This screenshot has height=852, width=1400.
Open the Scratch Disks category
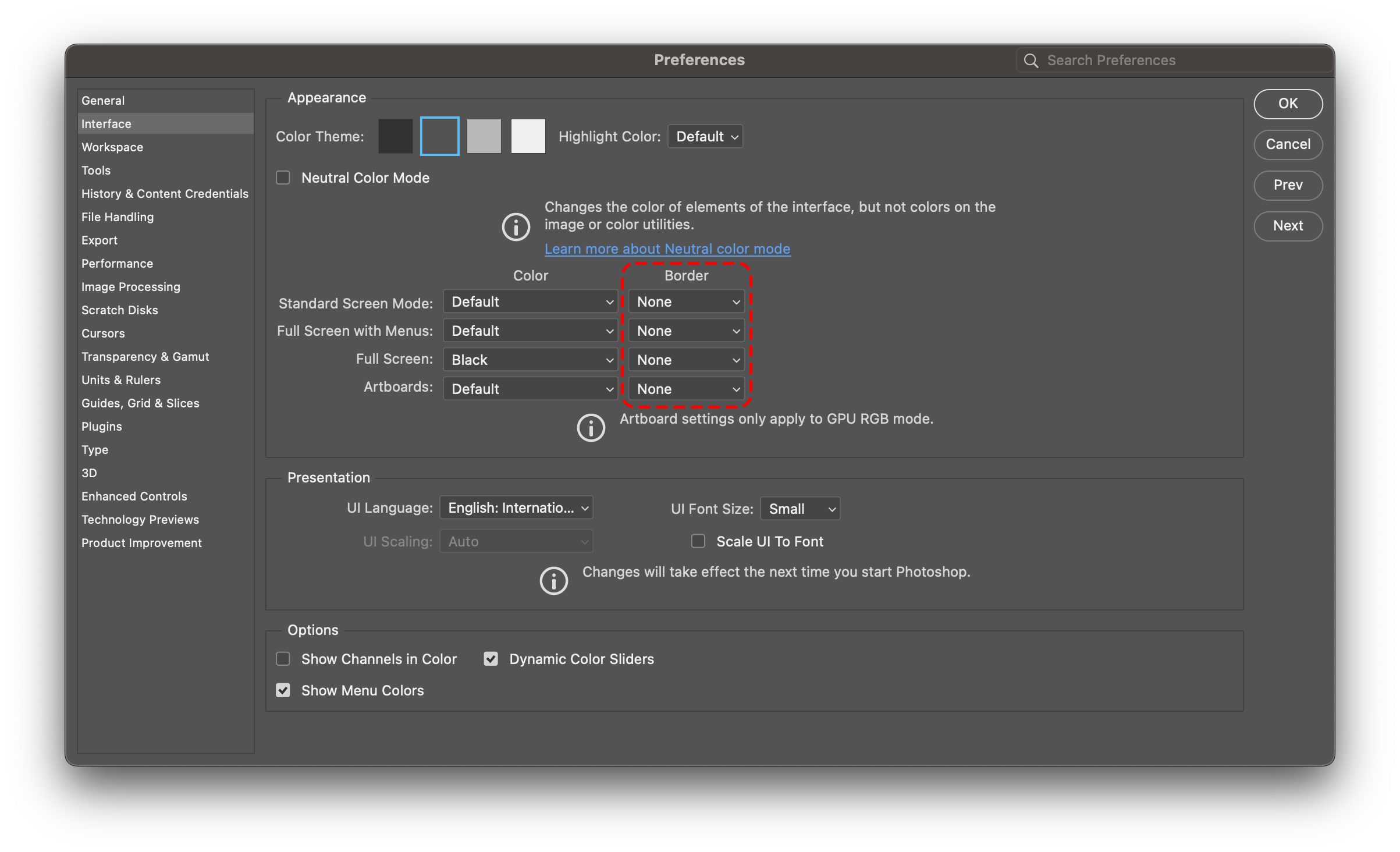119,310
